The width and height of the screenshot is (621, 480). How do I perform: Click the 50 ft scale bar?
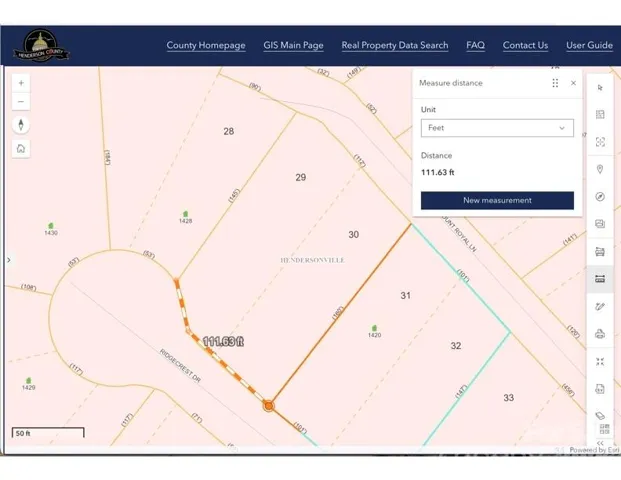click(x=48, y=432)
